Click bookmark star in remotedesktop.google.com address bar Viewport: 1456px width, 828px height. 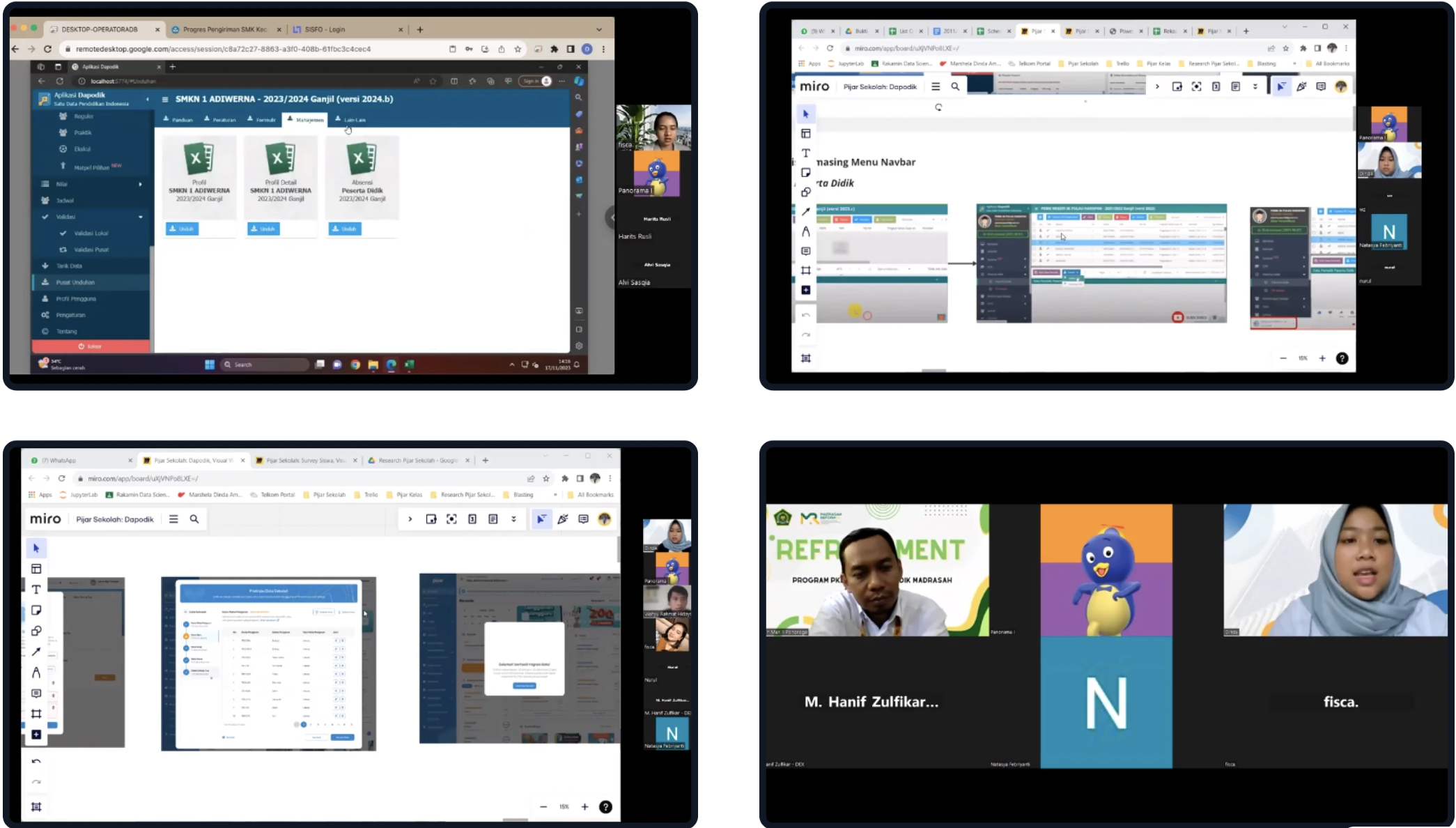pos(518,49)
